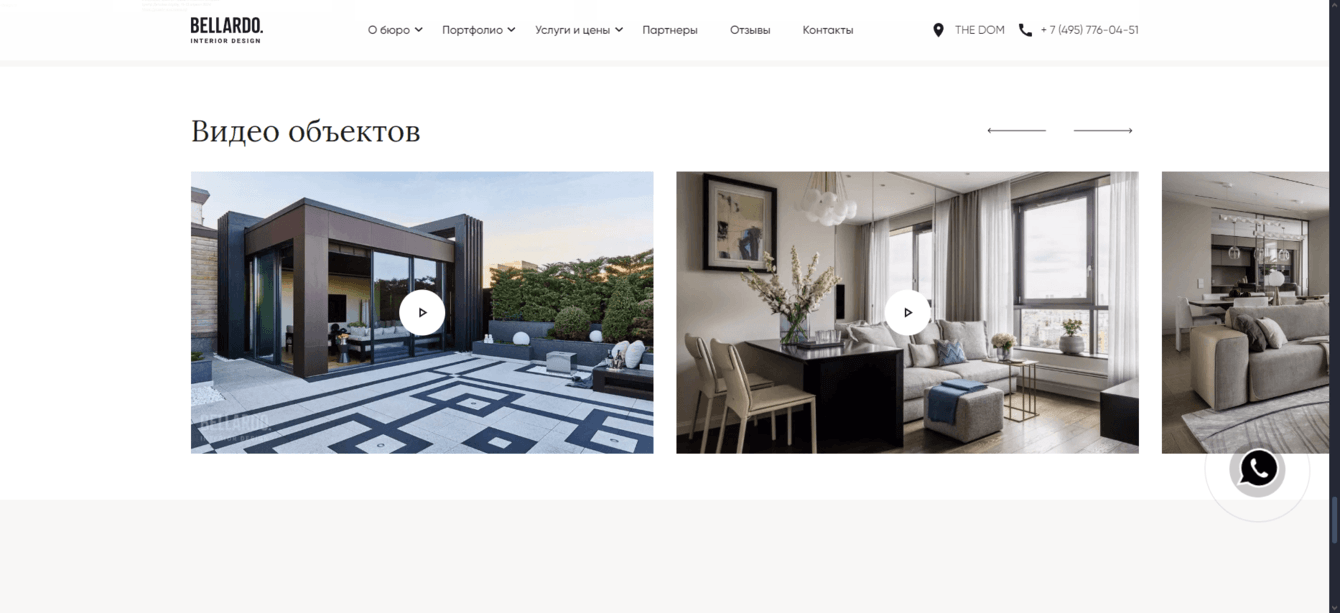Click the Видео объектов heading
Image resolution: width=1340 pixels, height=613 pixels.
click(305, 131)
